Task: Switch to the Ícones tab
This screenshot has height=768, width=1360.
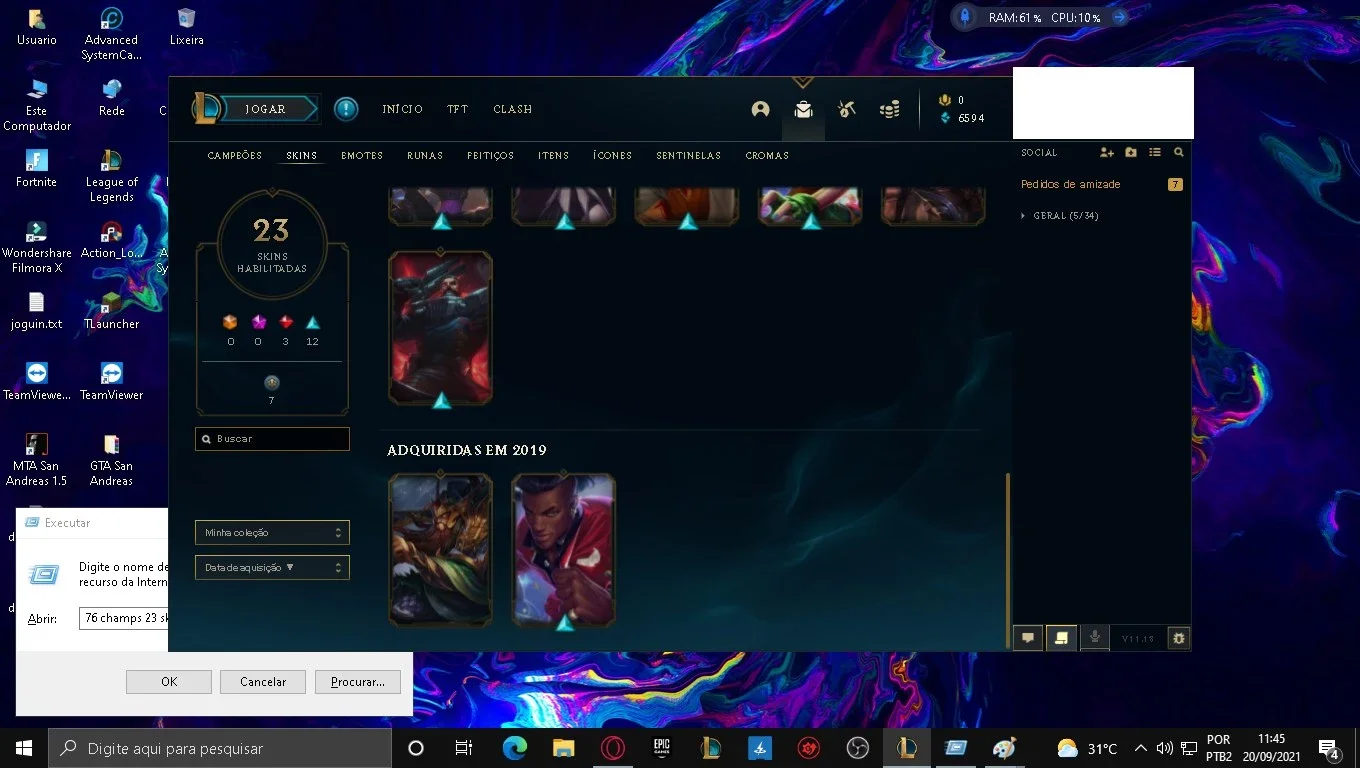Action: pyautogui.click(x=612, y=156)
